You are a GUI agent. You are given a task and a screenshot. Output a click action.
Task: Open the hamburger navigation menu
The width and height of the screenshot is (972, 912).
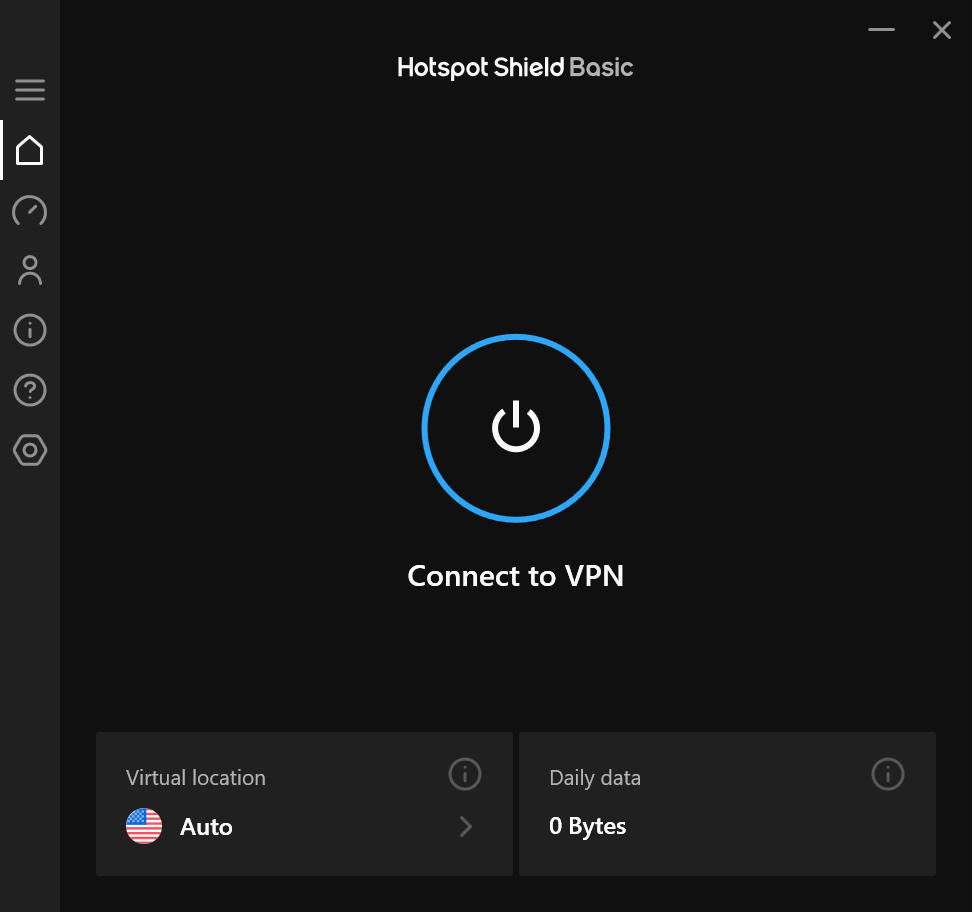(x=30, y=90)
